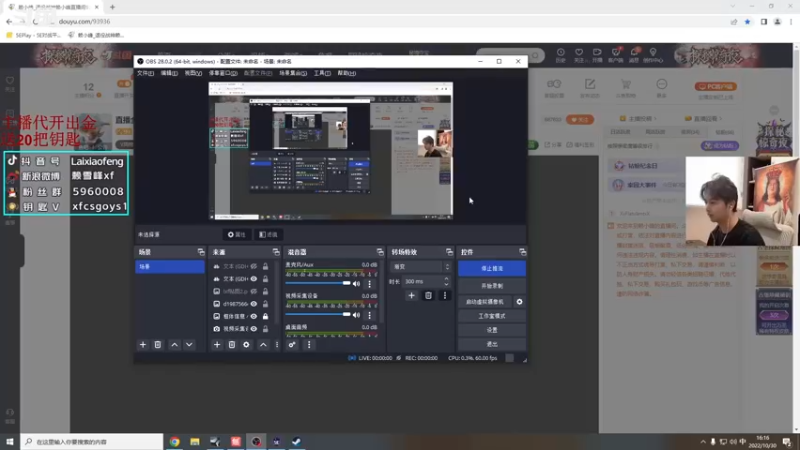Click the OBS Studio taskbar icon

tap(256, 442)
